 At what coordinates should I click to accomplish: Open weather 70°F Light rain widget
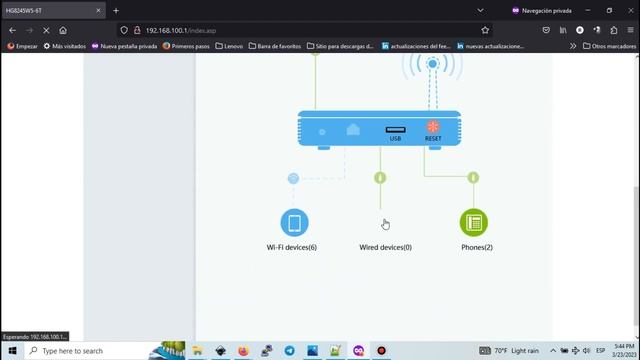point(509,351)
